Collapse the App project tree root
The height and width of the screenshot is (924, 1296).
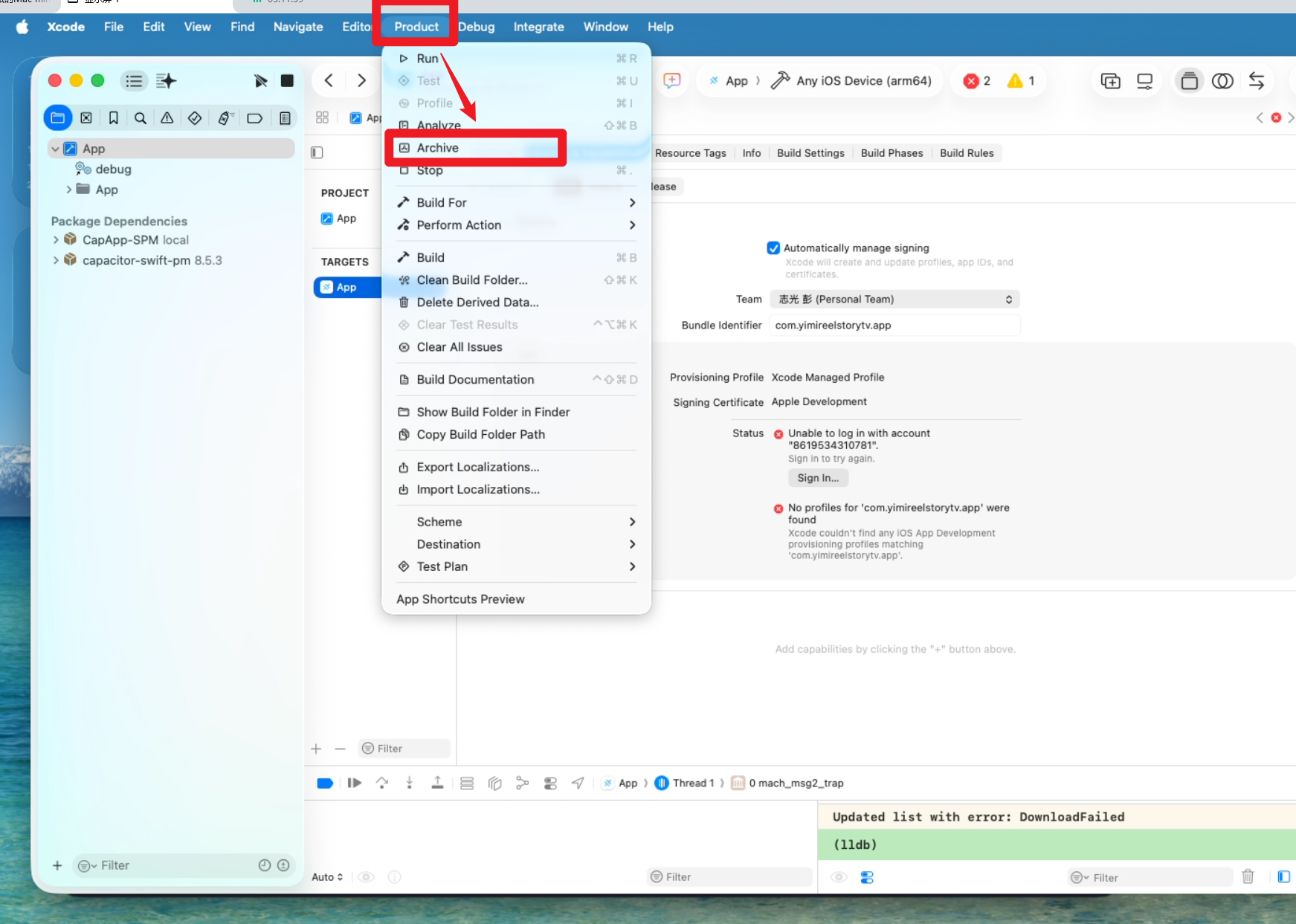pos(55,149)
